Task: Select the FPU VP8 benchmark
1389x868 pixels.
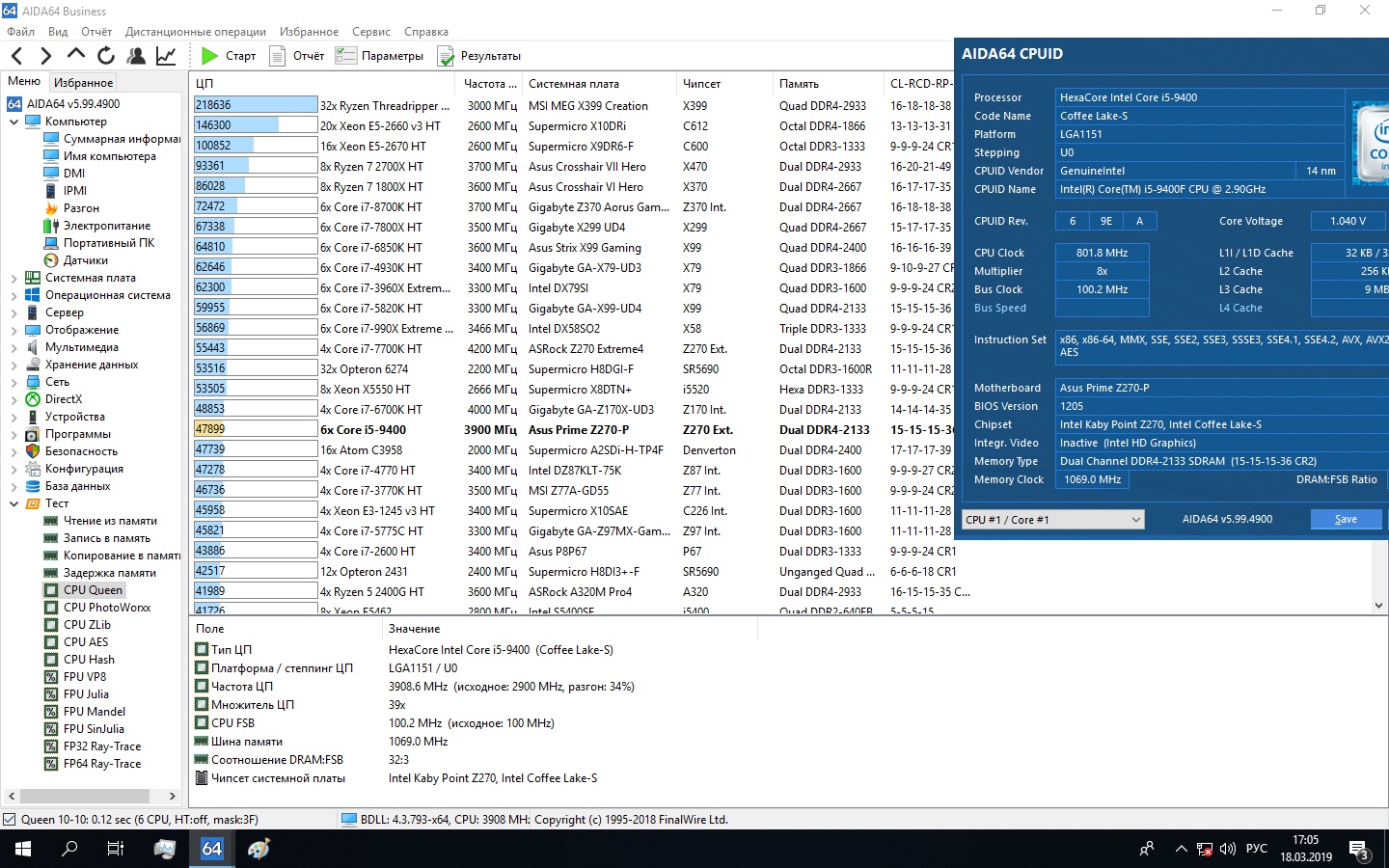Action: (x=75, y=677)
